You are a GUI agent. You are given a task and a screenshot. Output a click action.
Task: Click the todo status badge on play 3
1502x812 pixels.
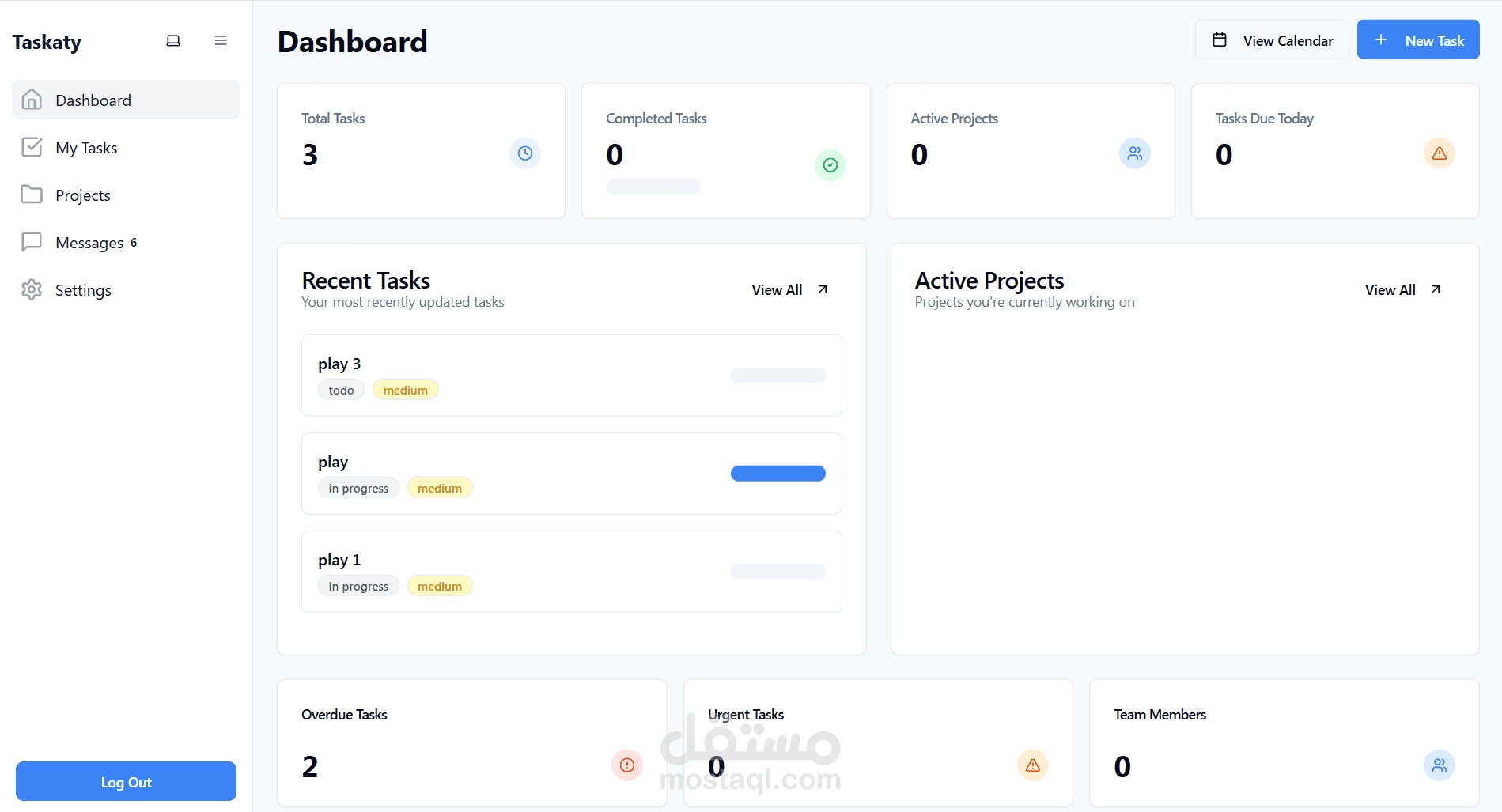tap(341, 390)
